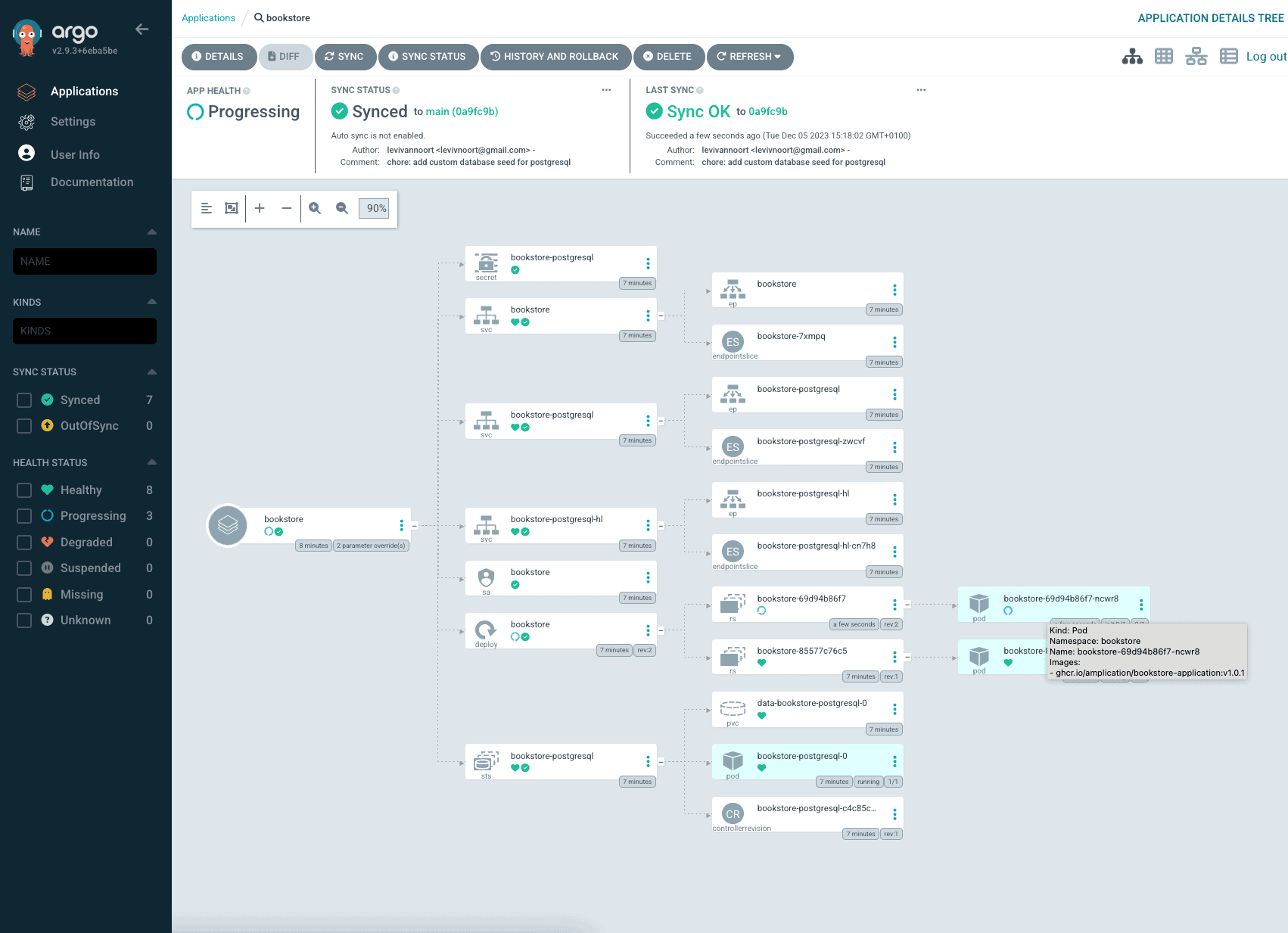Open Settings from the sidebar

click(x=73, y=122)
